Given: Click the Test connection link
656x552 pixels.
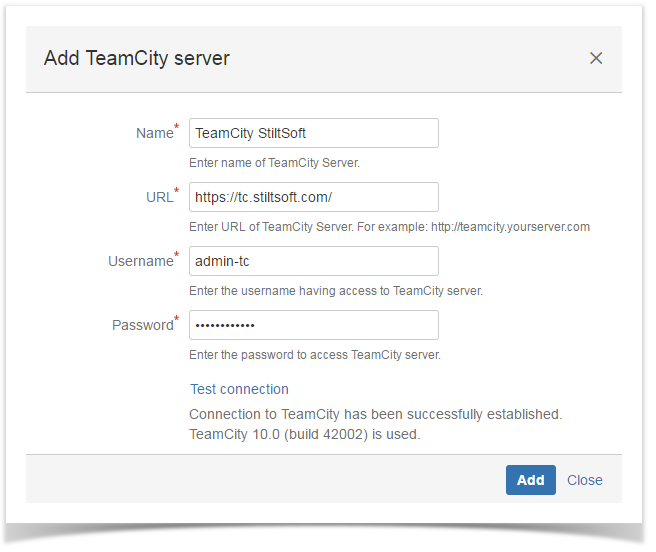Looking at the screenshot, I should [239, 389].
